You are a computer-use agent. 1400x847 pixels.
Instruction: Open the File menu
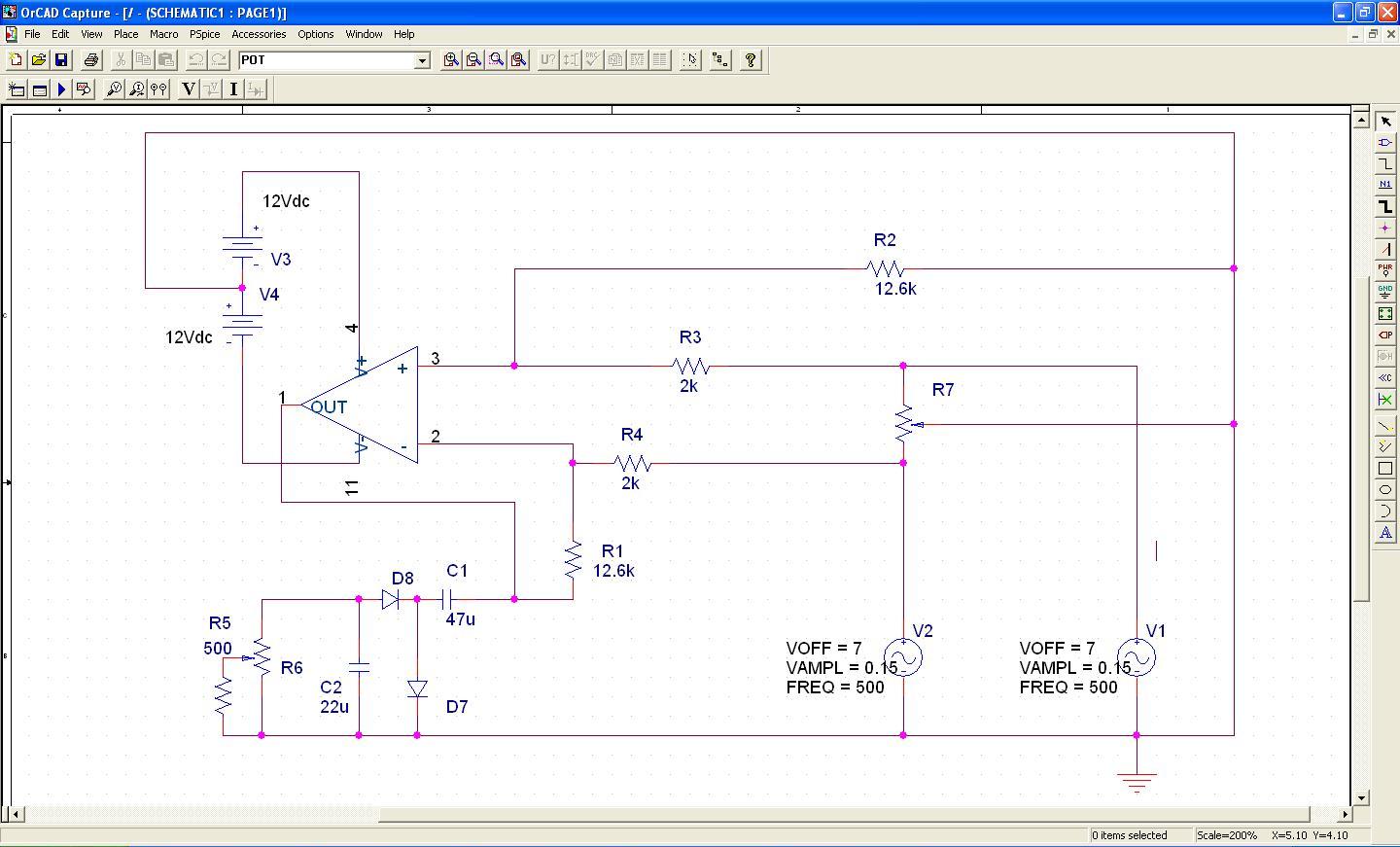click(x=32, y=34)
